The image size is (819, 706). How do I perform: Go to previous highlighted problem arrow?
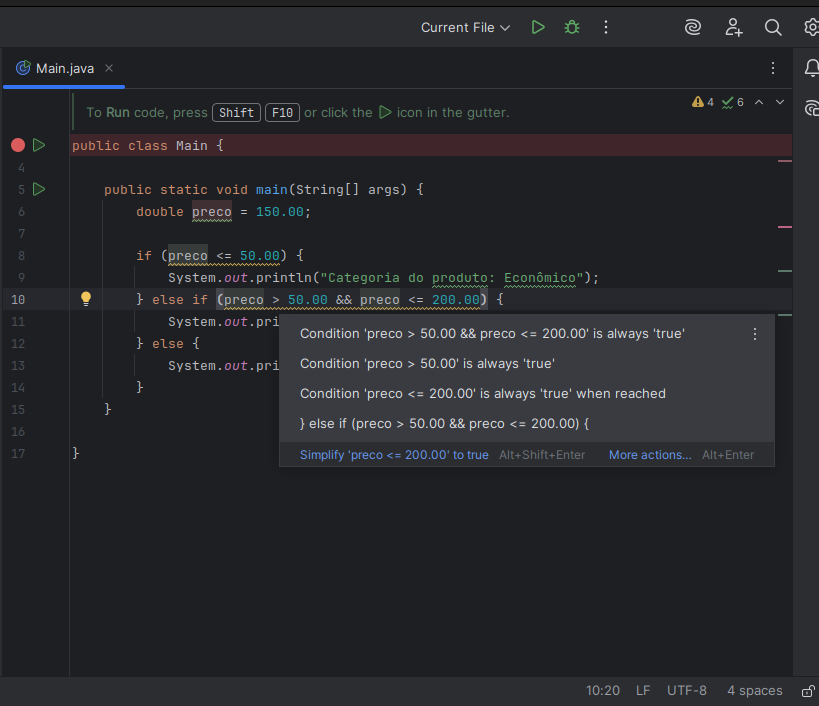(x=759, y=102)
